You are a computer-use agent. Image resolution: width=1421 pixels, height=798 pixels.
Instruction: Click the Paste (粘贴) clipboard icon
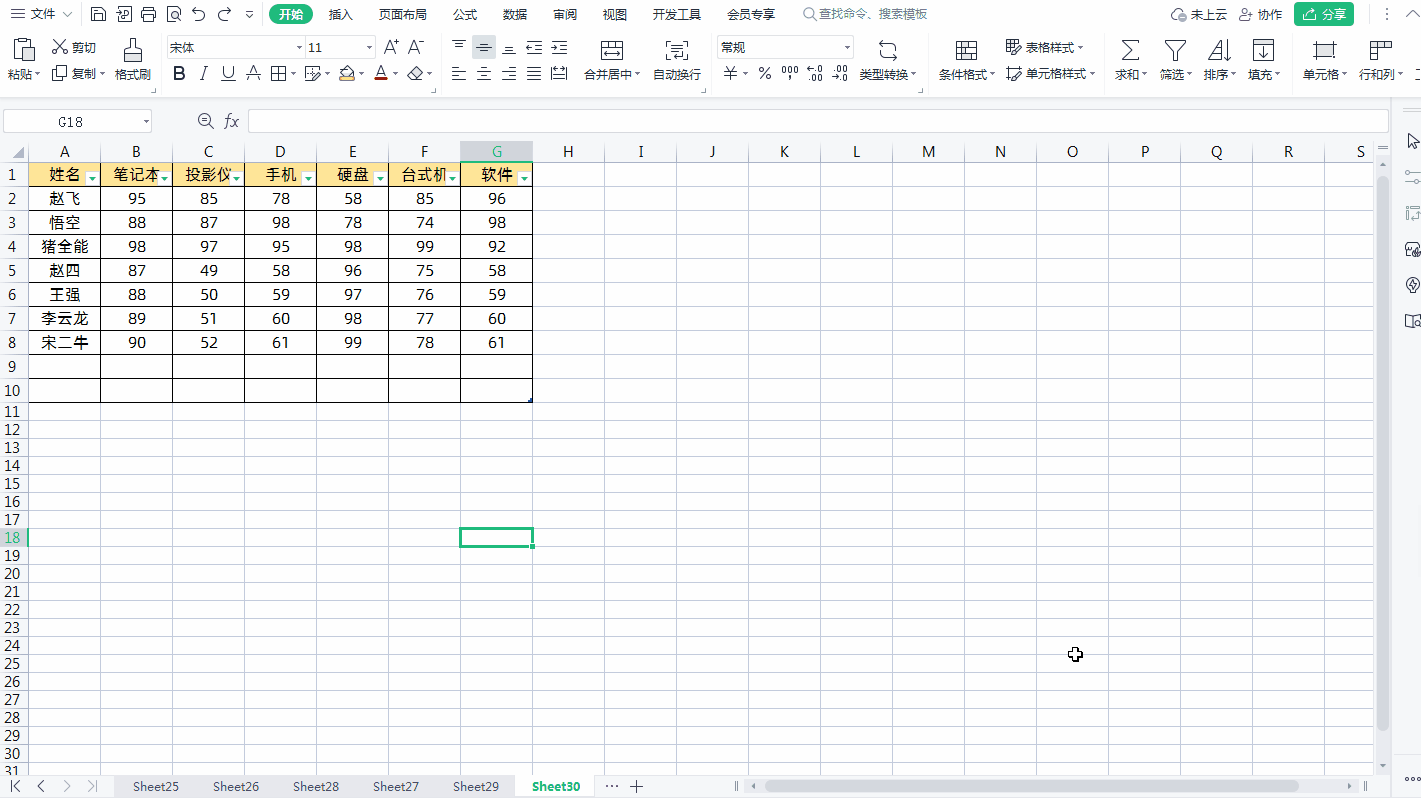(24, 49)
